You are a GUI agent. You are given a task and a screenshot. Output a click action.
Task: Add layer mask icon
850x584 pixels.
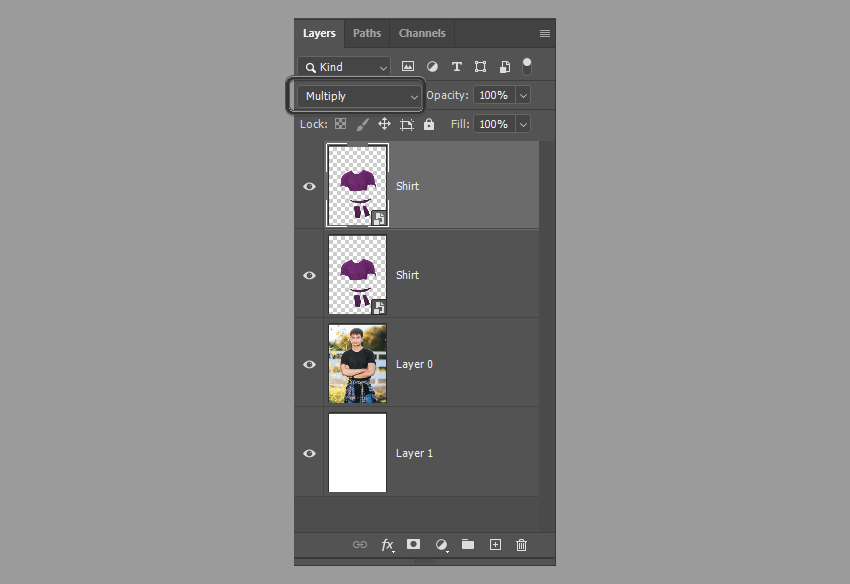tap(413, 544)
